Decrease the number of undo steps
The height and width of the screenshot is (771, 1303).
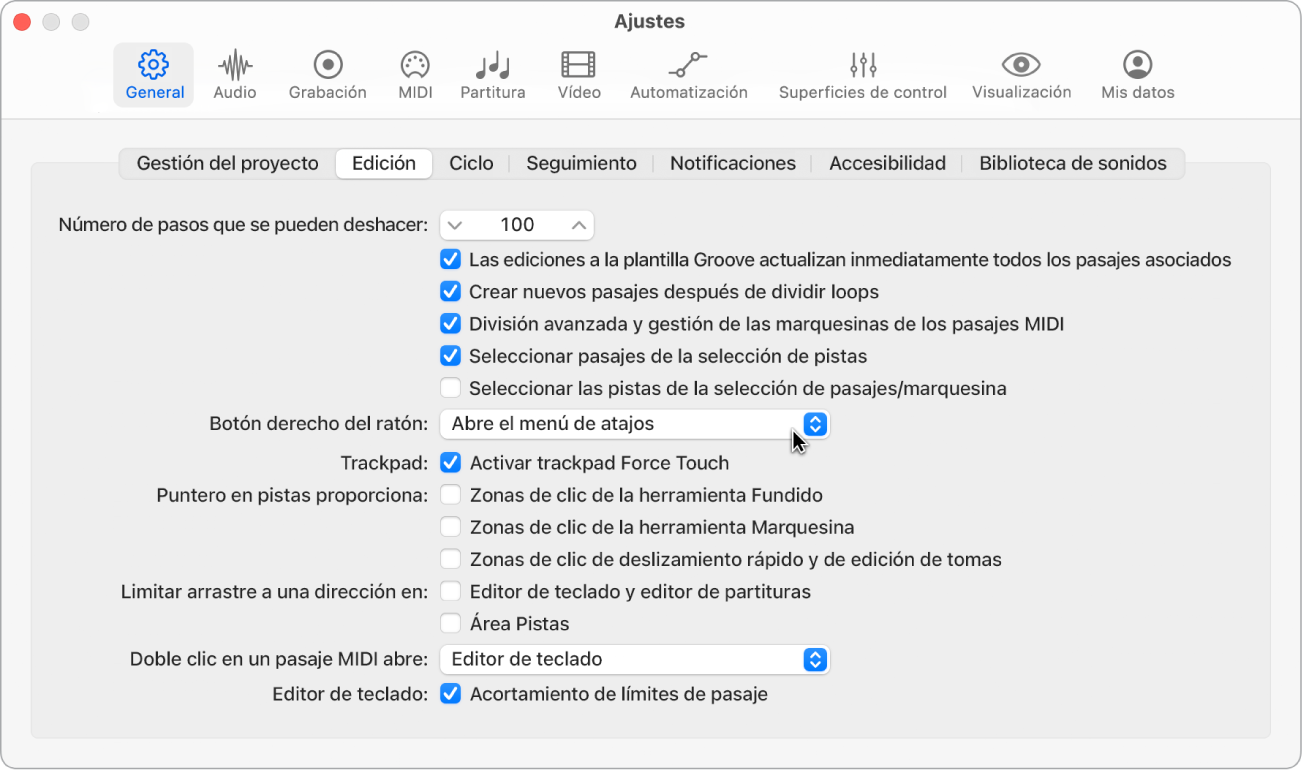coord(456,225)
